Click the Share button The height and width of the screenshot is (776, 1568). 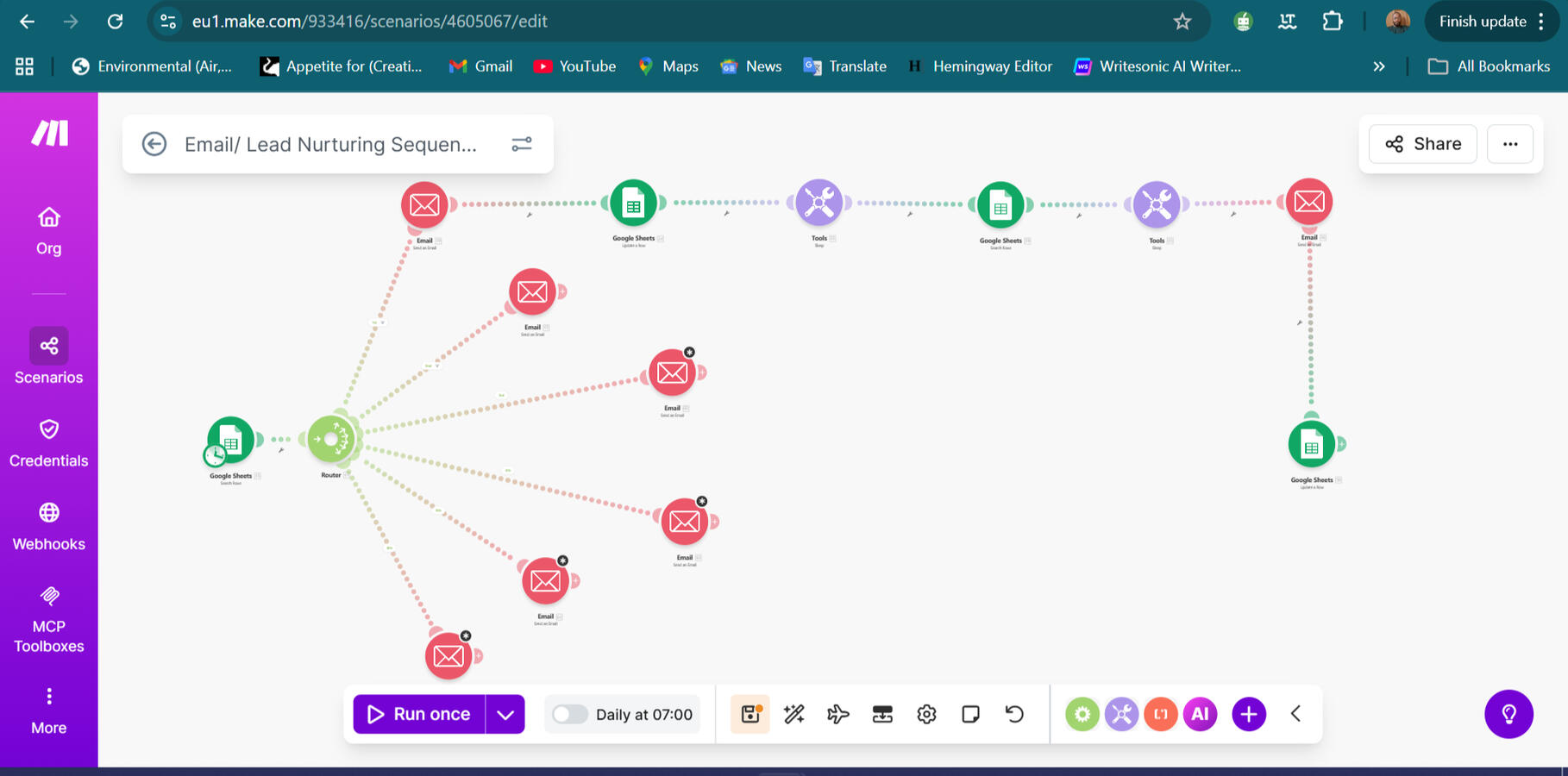(1421, 144)
